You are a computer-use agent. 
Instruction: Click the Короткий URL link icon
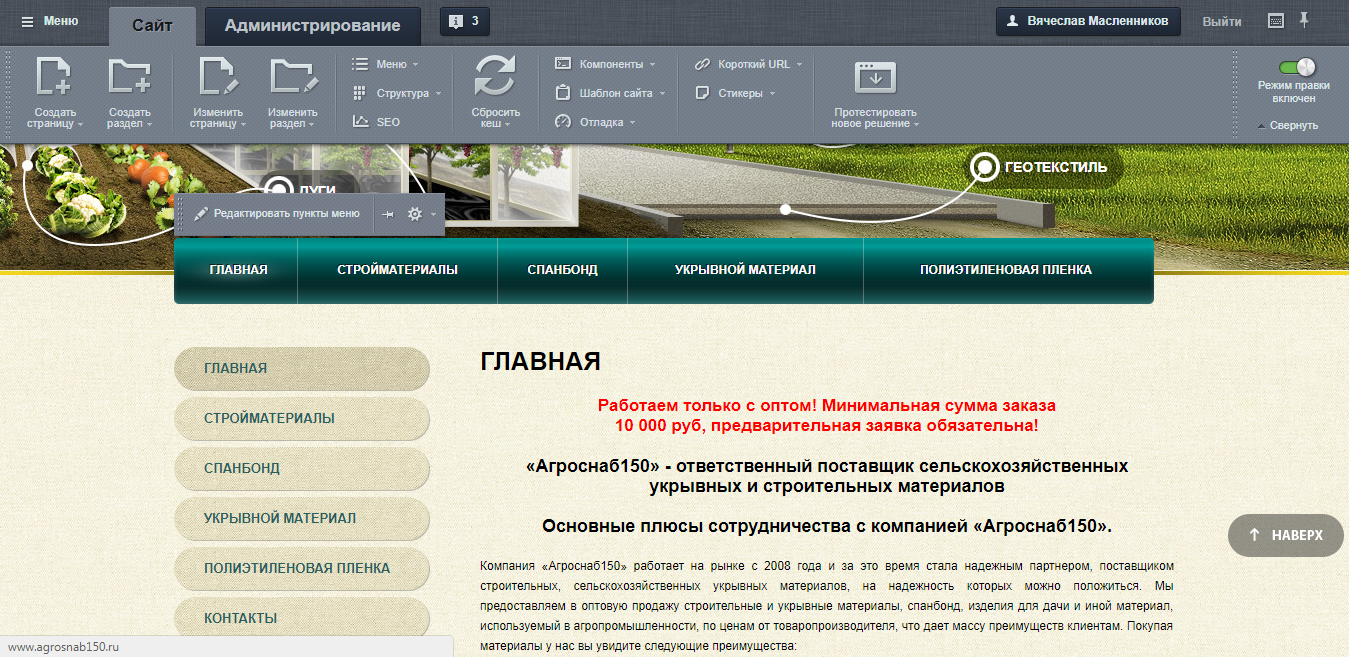(702, 64)
